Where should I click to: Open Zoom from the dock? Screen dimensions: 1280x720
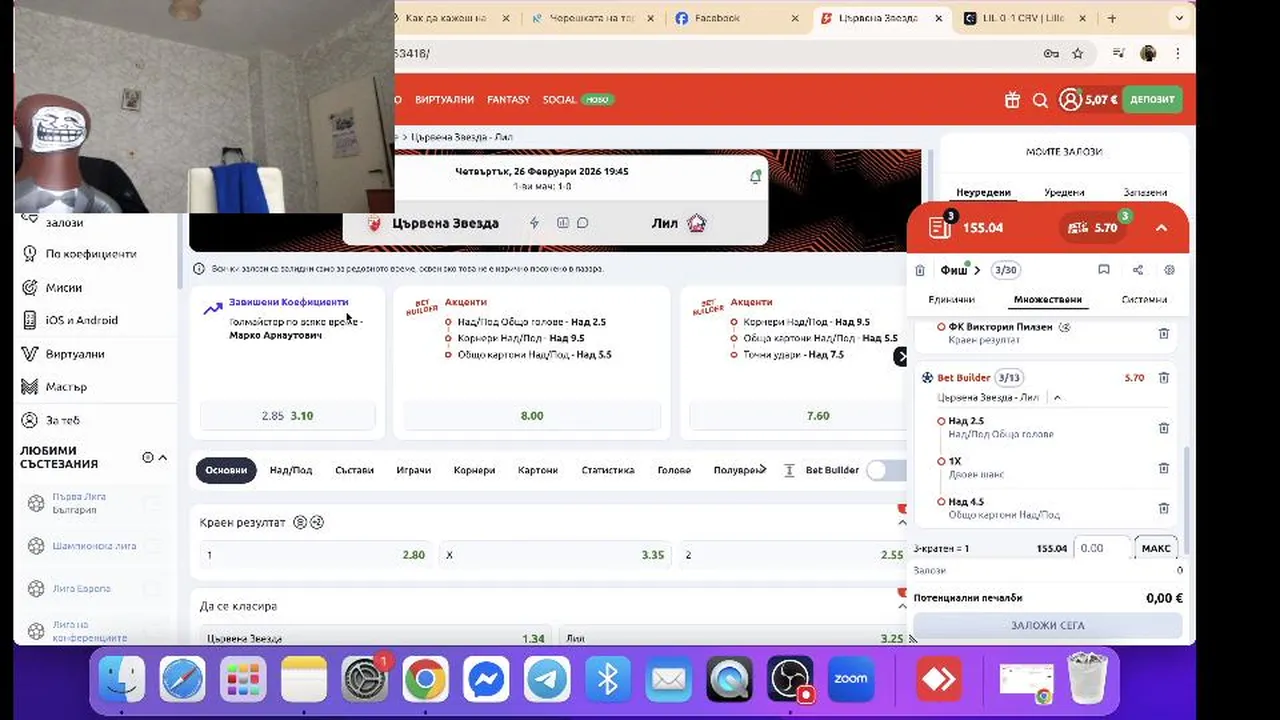[851, 680]
